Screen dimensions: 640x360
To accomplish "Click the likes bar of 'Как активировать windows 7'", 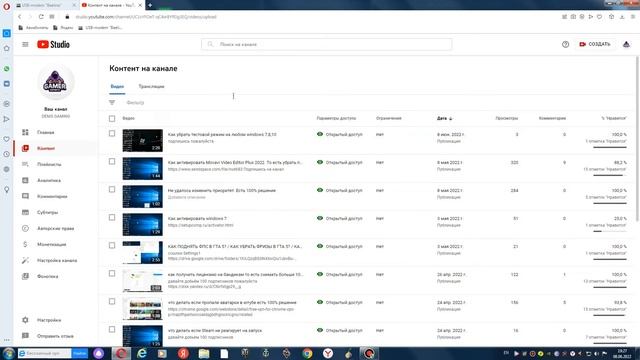I will pyautogui.click(x=609, y=231).
